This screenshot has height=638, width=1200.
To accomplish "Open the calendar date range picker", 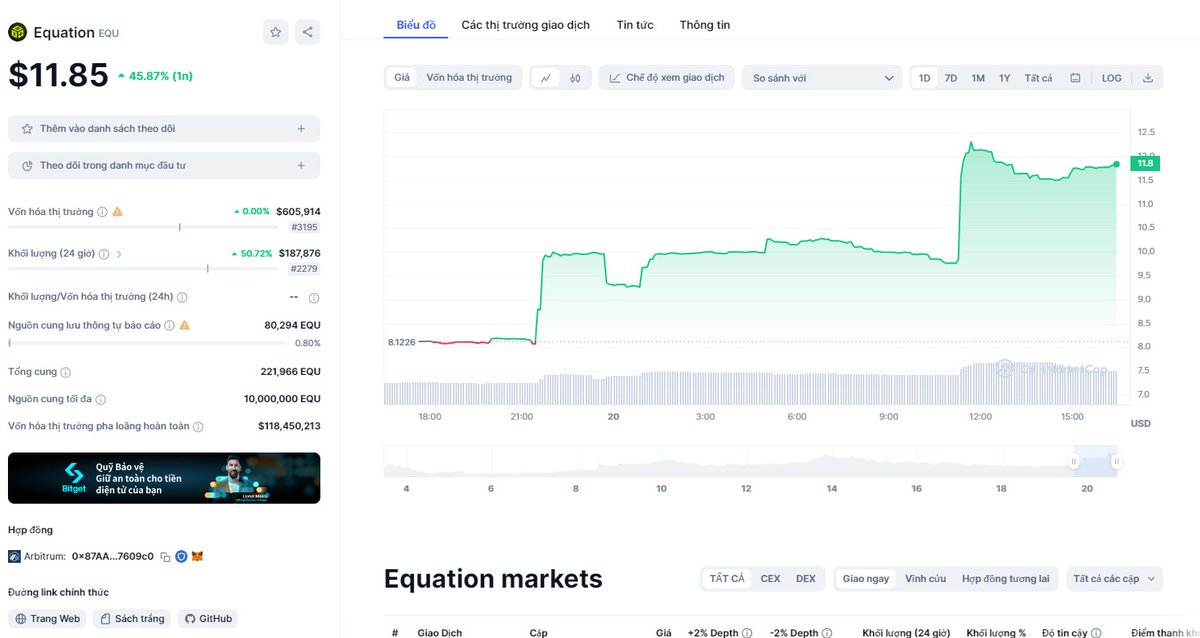I will [1075, 78].
